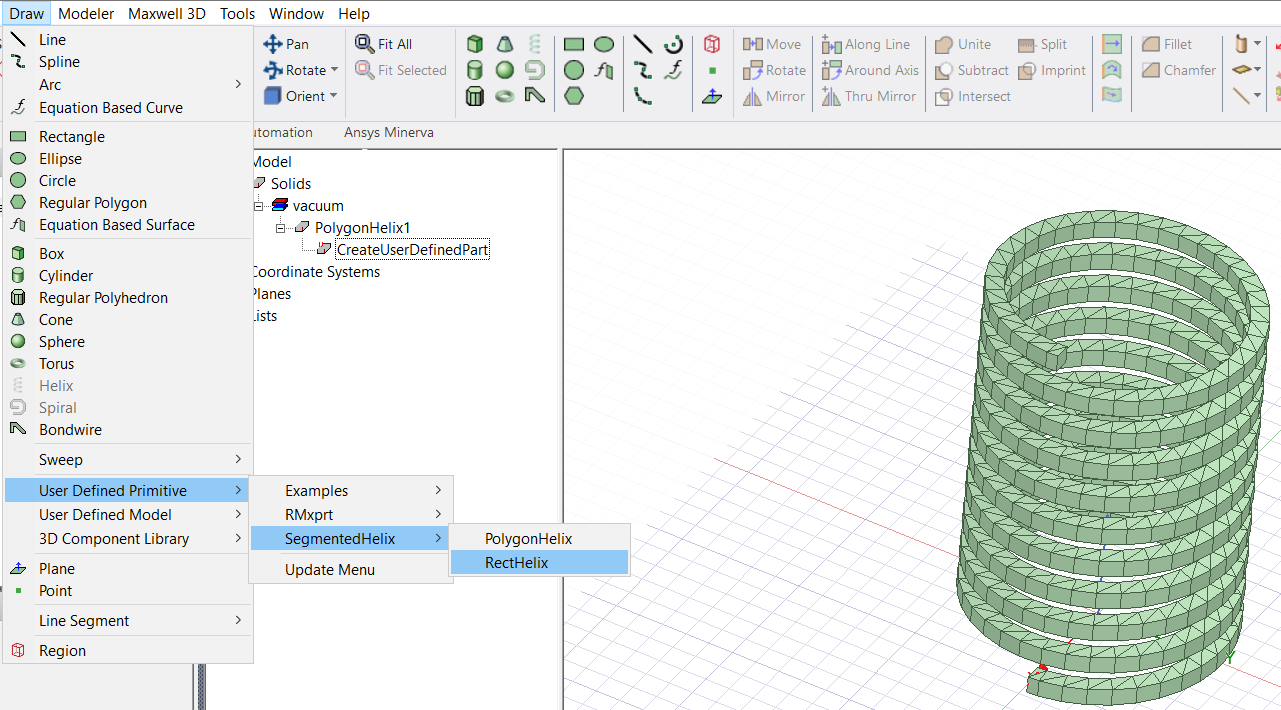
Task: Click the Draw regular polygon toolbar icon
Action: pos(574,96)
